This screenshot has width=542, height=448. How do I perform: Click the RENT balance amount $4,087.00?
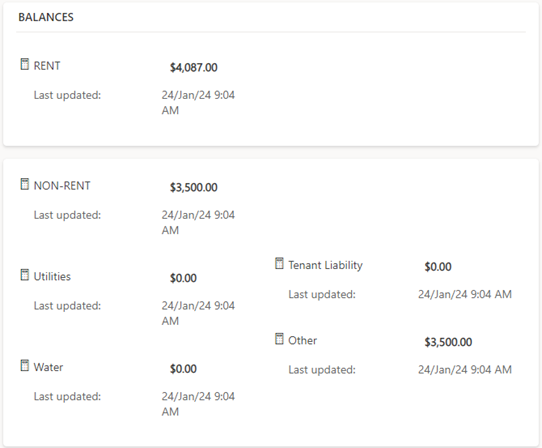click(194, 67)
